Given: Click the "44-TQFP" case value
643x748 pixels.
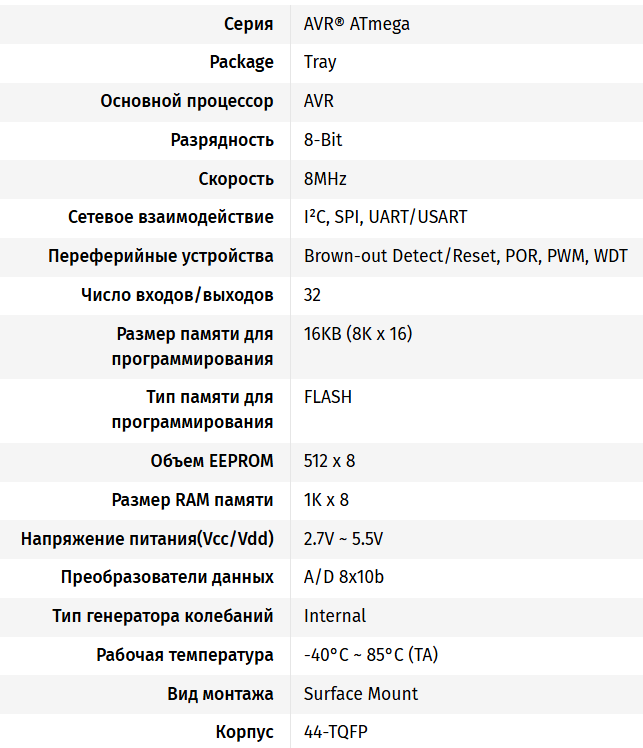Looking at the screenshot, I should 336,732.
